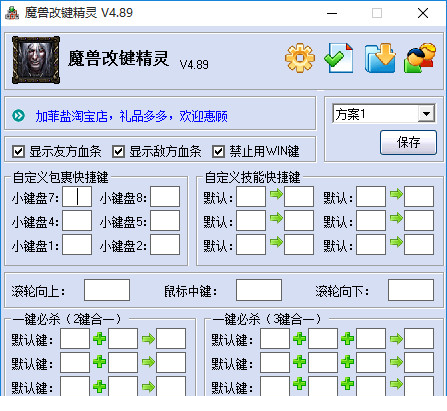Image resolution: width=447 pixels, height=411 pixels.
Task: Click the 一键必杀（3键合一） group label
Action: tap(267, 319)
